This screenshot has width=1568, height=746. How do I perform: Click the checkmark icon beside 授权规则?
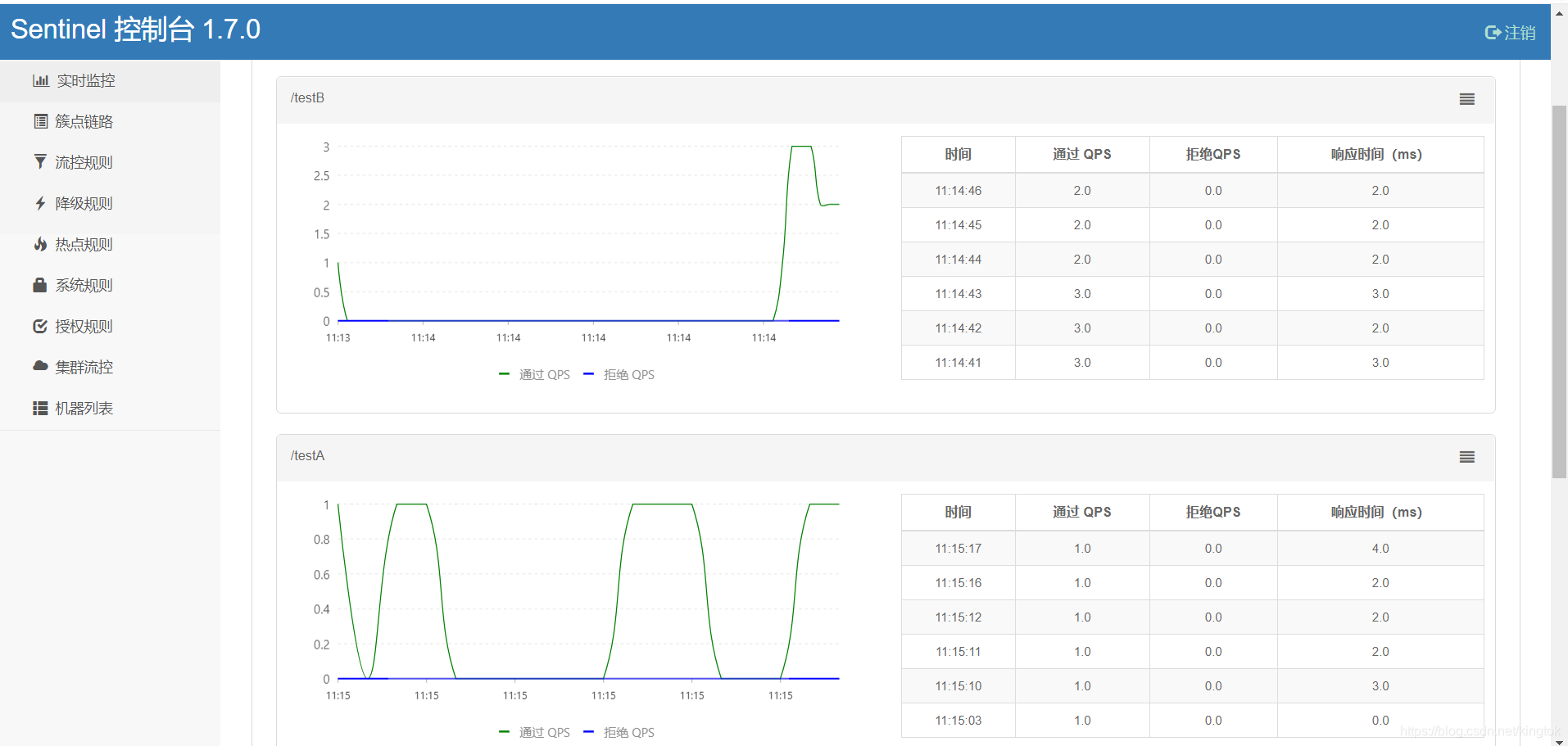(40, 326)
